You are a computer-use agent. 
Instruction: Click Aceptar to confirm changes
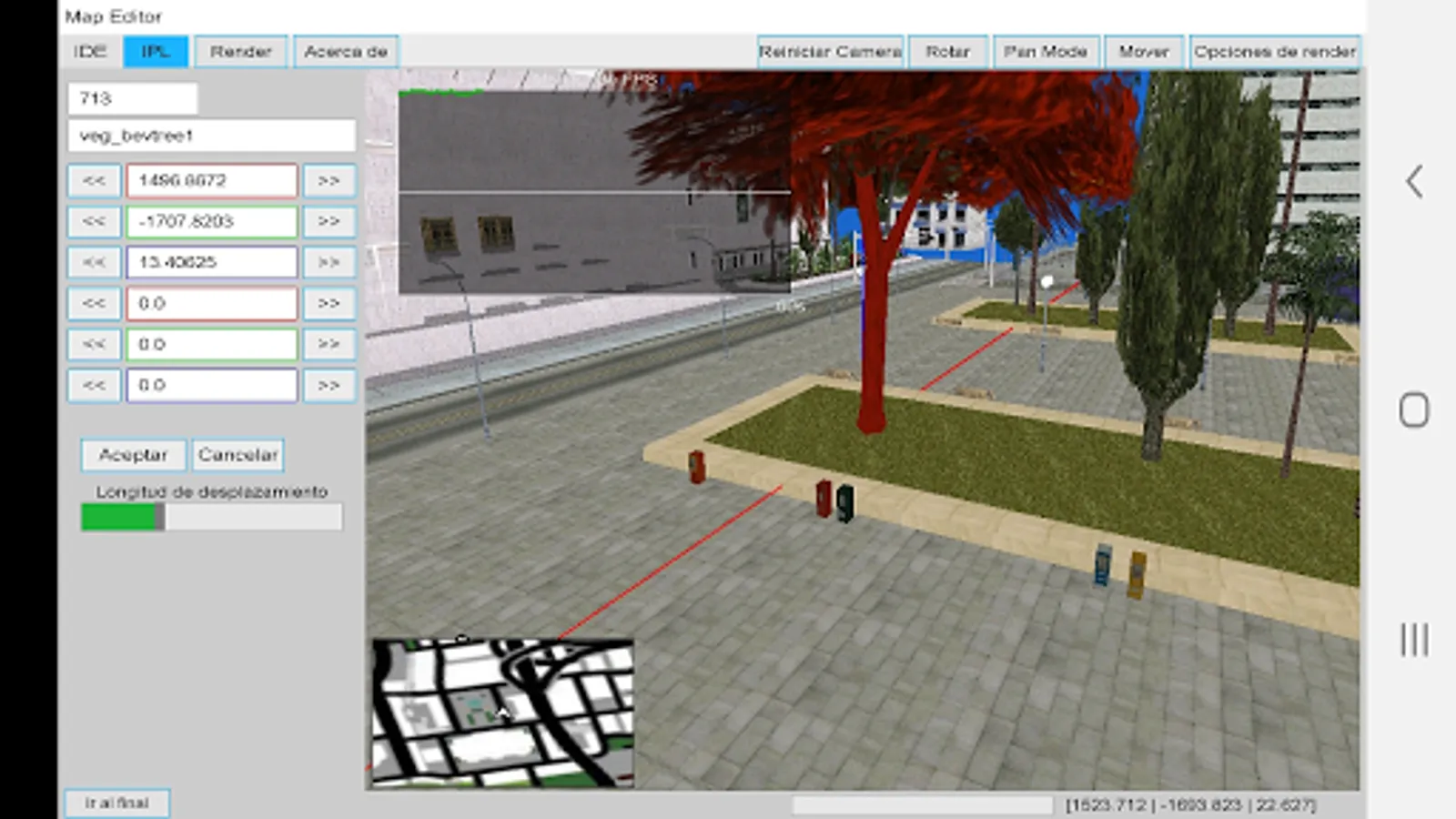coord(133,455)
